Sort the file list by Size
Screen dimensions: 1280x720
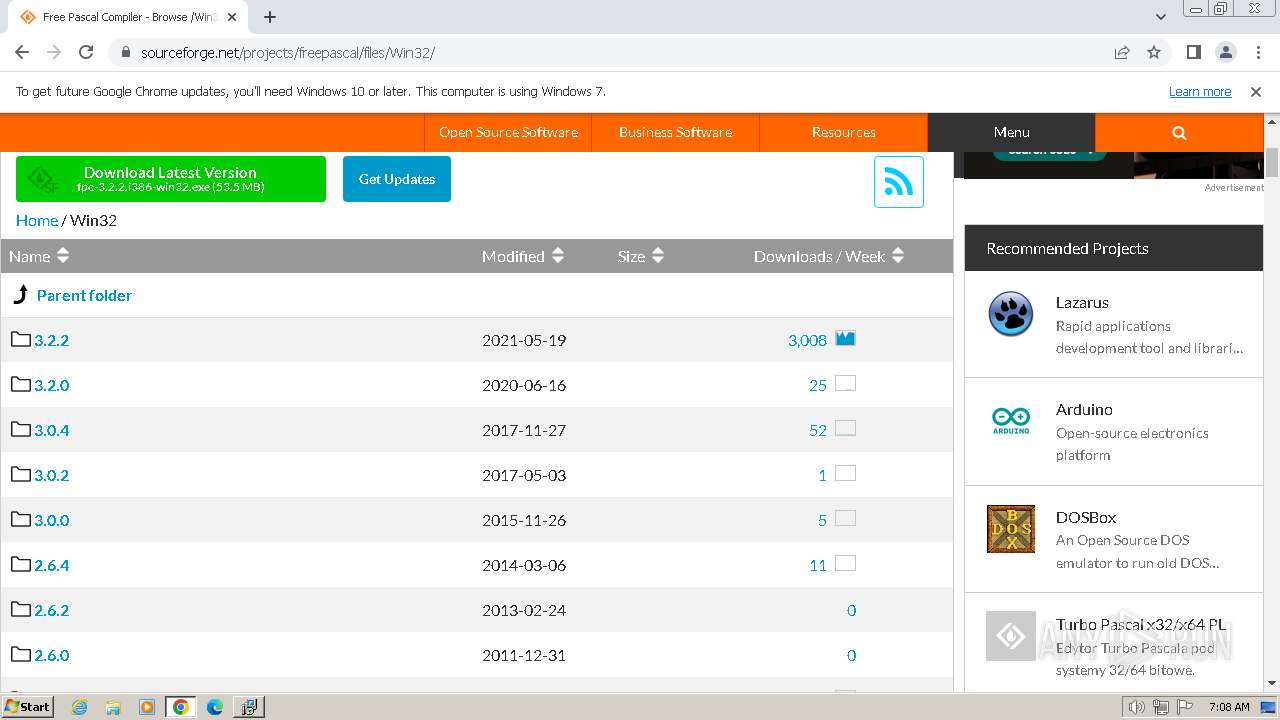coord(641,256)
